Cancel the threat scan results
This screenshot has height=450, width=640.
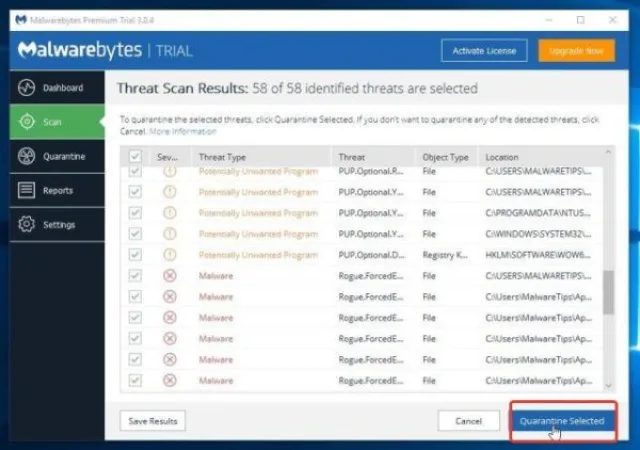(x=469, y=421)
